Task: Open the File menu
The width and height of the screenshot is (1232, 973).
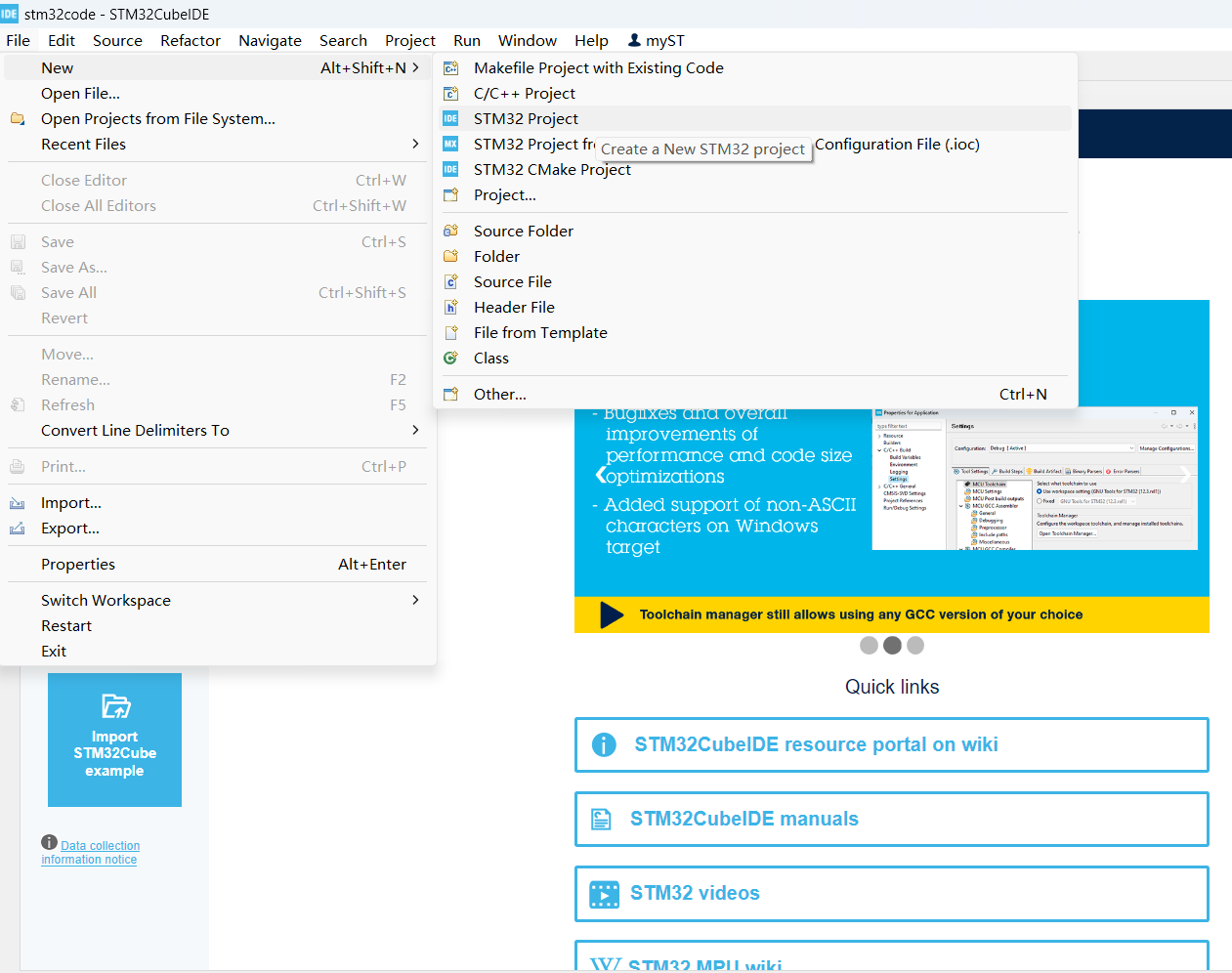Action: 18,41
